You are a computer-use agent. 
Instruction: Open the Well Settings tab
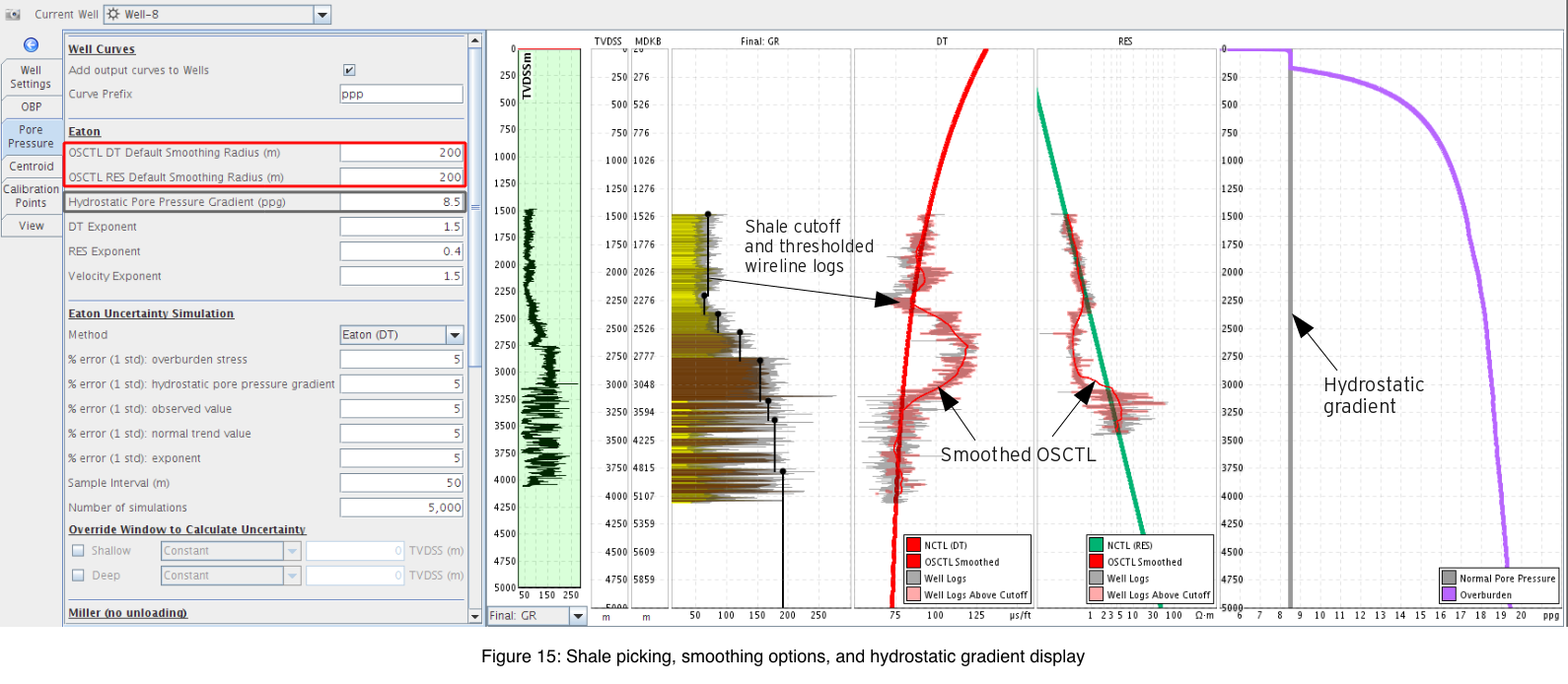click(32, 77)
